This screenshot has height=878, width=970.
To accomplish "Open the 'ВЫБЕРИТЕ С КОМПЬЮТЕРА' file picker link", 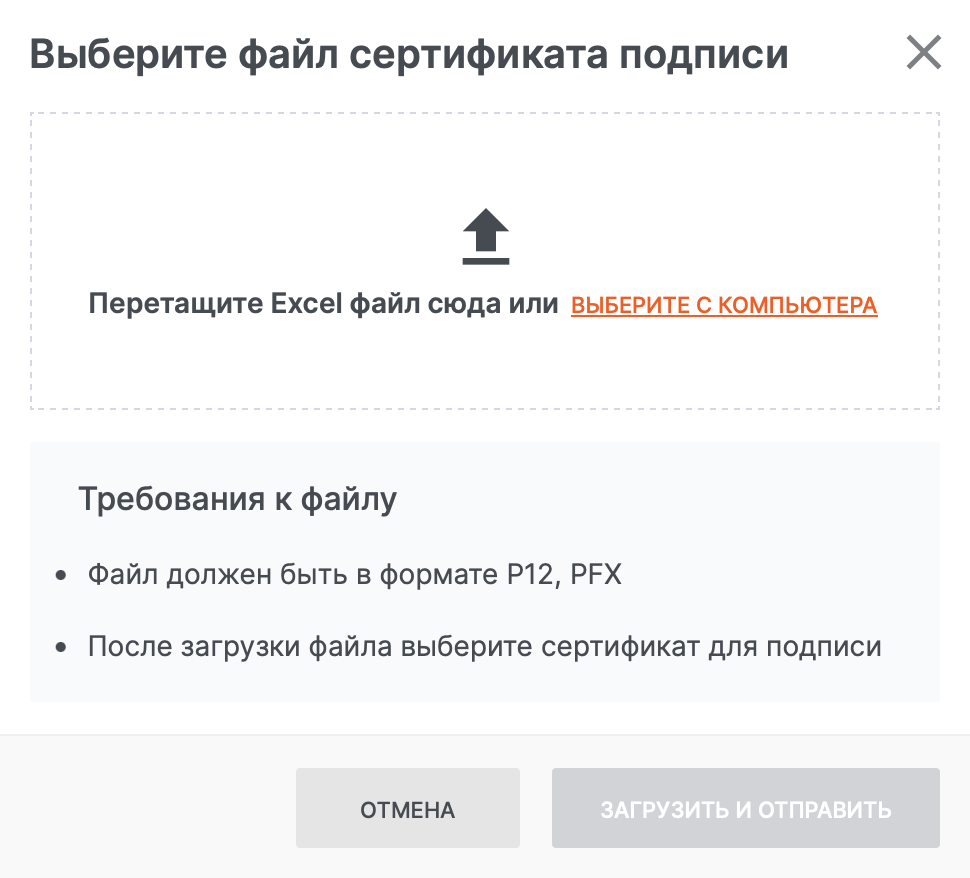I will pos(724,305).
